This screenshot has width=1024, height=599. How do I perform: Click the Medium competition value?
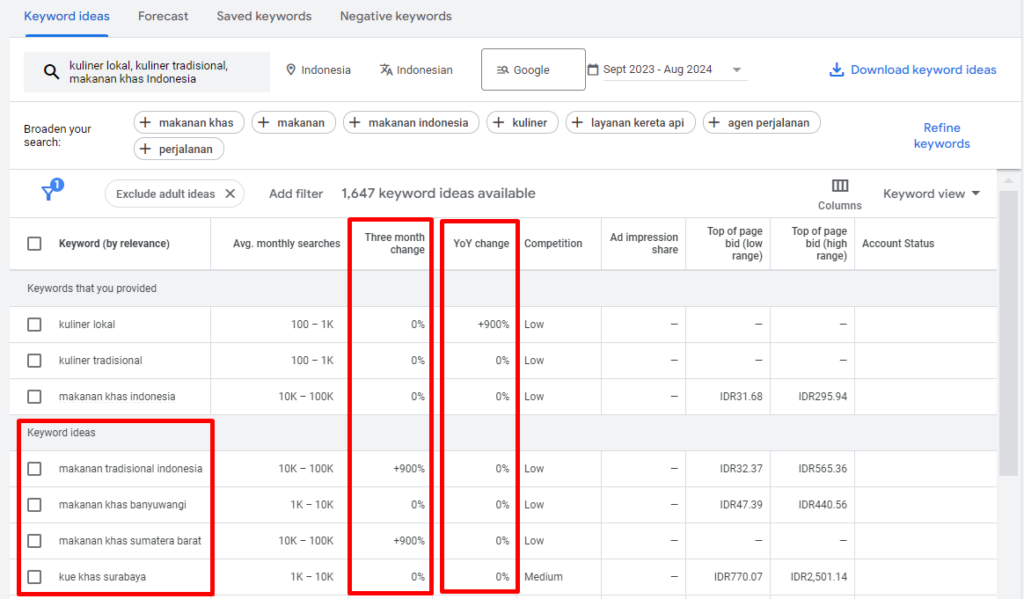pyautogui.click(x=543, y=577)
